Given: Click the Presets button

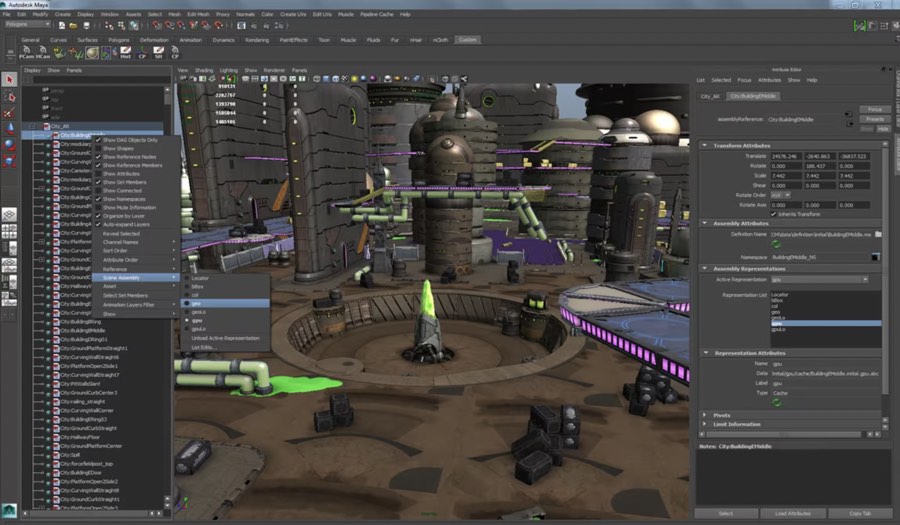Looking at the screenshot, I should (x=874, y=119).
